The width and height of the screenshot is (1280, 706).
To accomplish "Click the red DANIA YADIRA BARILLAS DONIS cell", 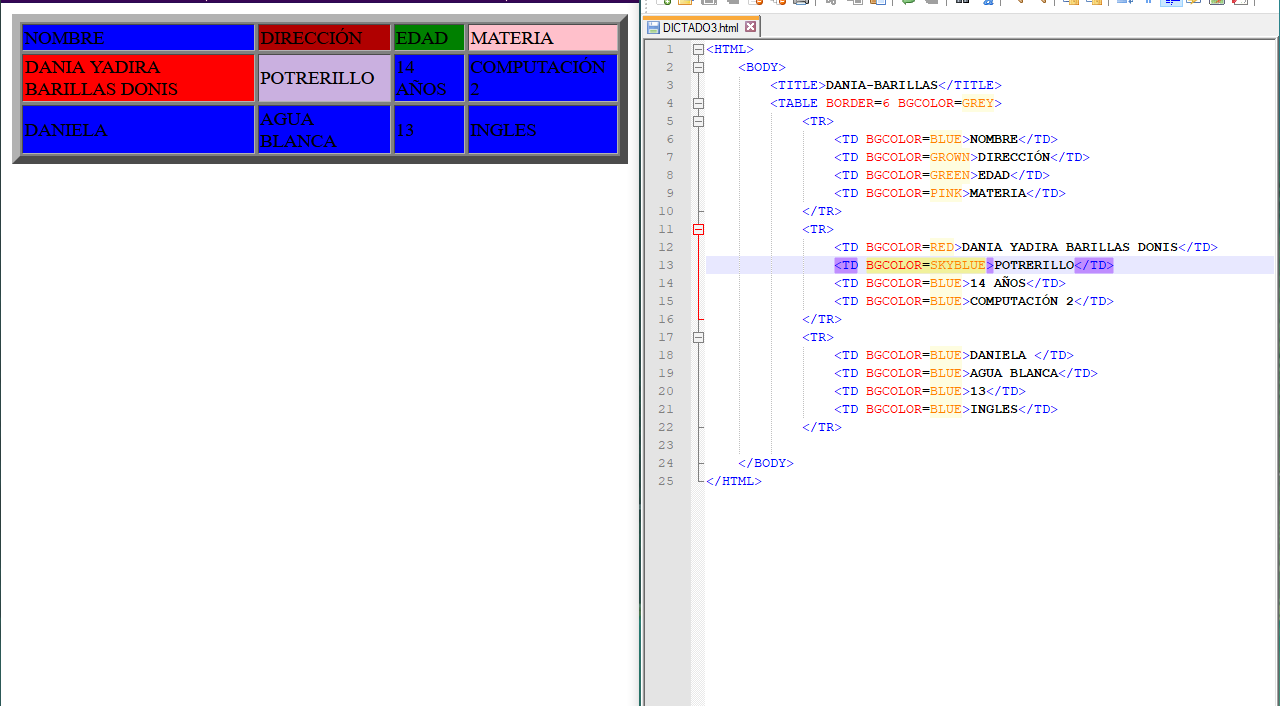I will (x=138, y=78).
